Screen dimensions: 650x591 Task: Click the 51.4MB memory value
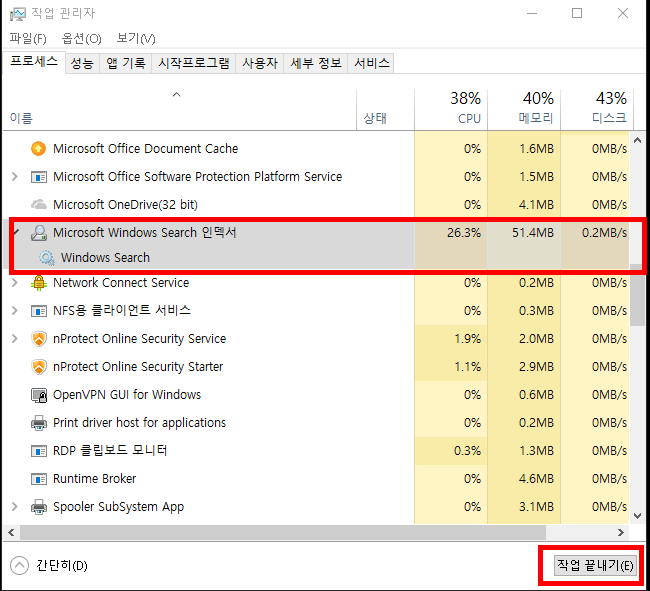click(533, 233)
